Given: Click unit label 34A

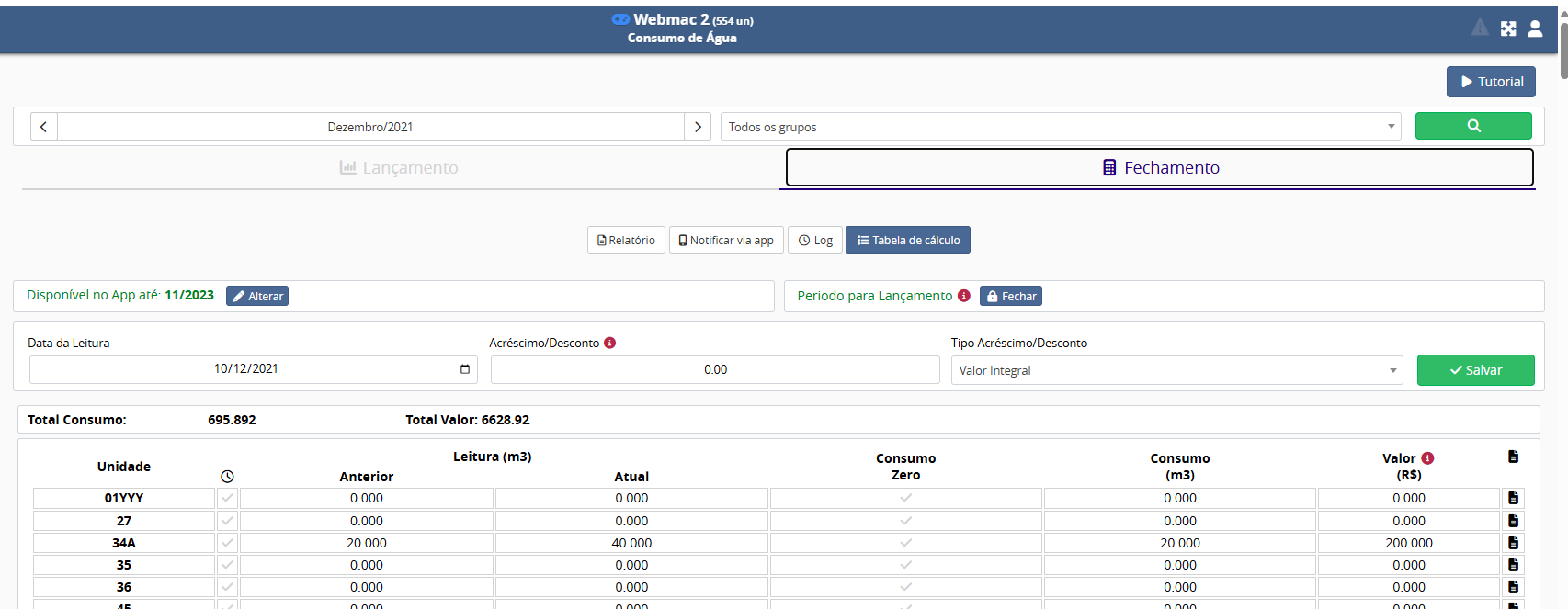Looking at the screenshot, I should [124, 543].
